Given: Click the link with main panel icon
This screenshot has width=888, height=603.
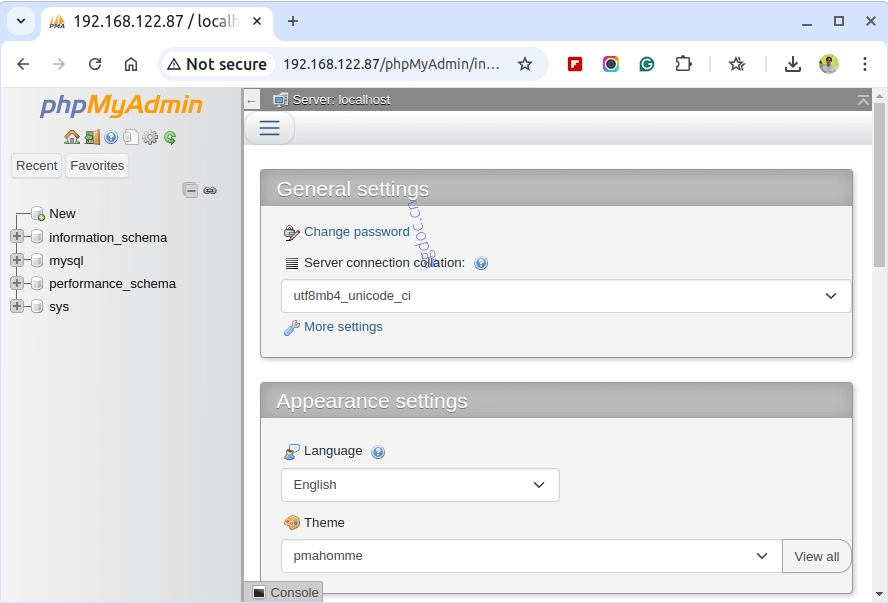Looking at the screenshot, I should pyautogui.click(x=210, y=190).
